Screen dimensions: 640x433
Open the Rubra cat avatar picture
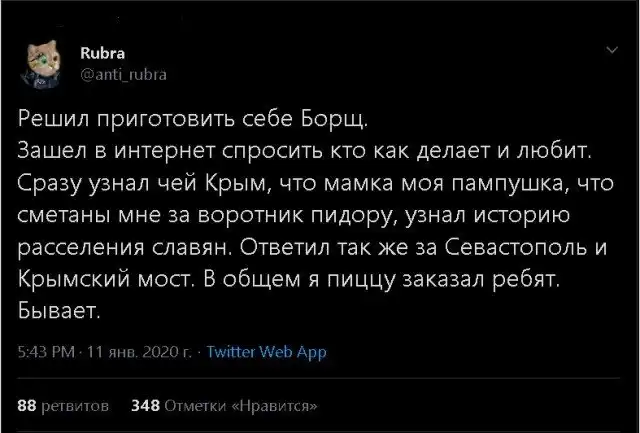[x=42, y=60]
